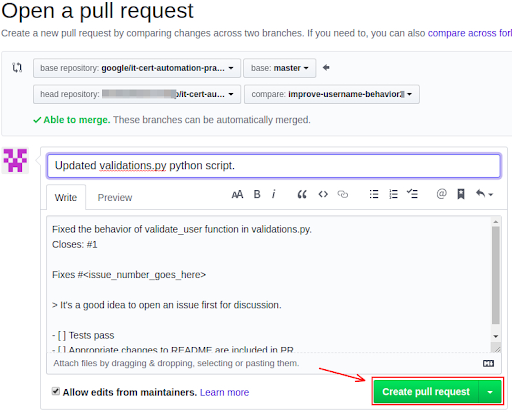This screenshot has height=413, width=512.
Task: Click the bookmark reference icon
Action: [461, 194]
